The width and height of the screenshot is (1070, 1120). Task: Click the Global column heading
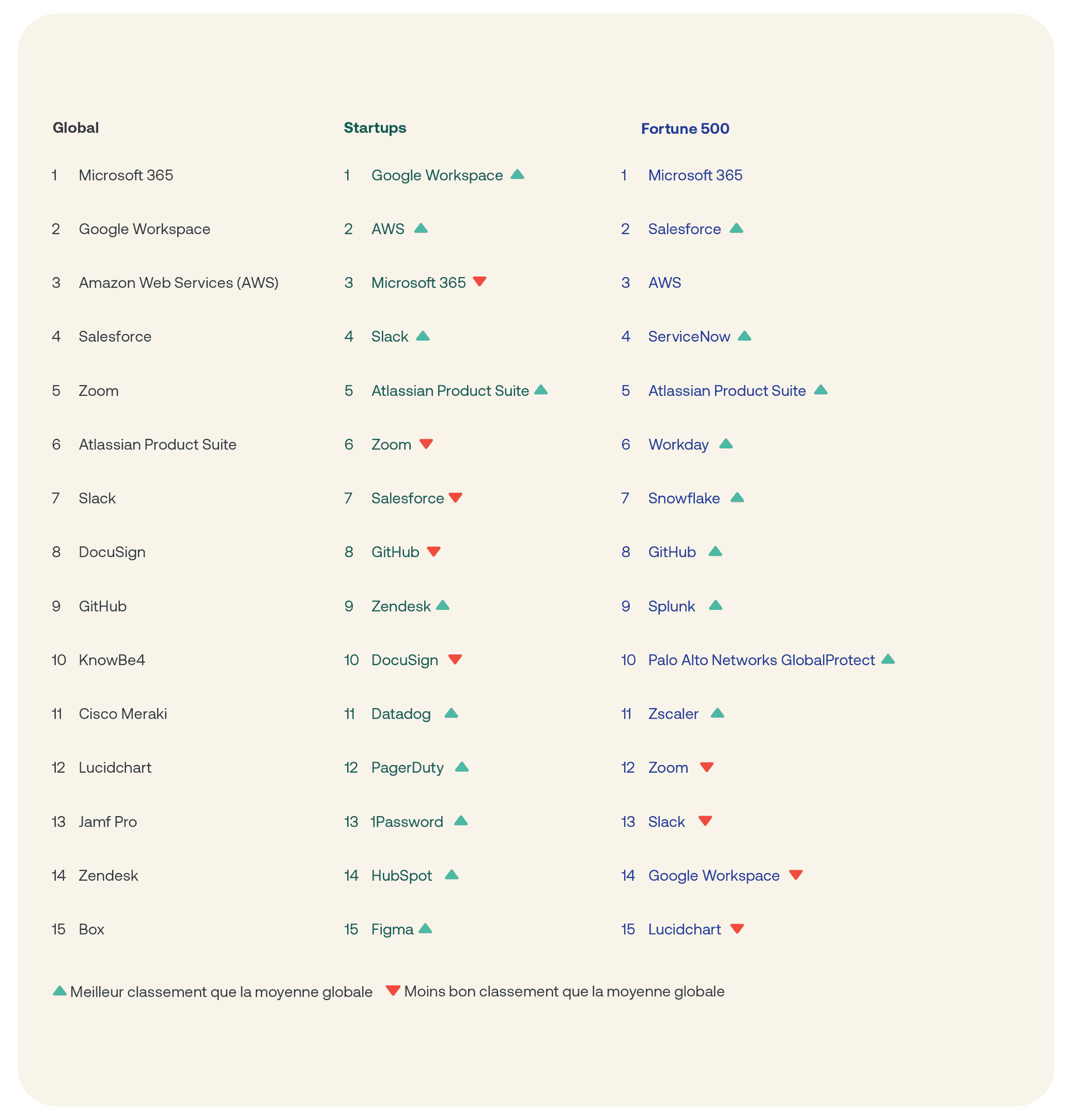click(75, 127)
